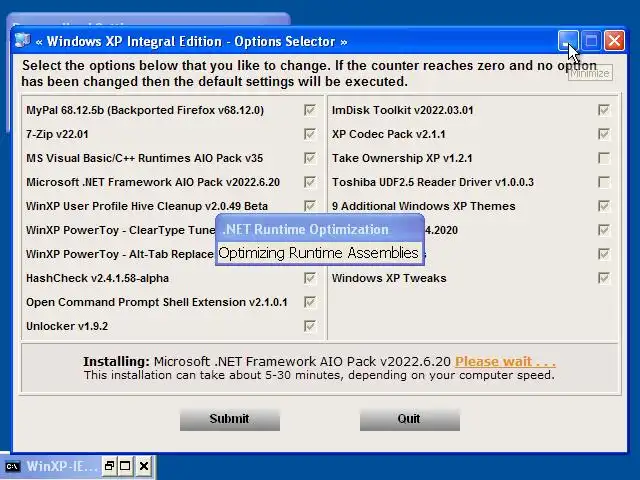
Task: Minimize the Options Selector window
Action: tap(568, 41)
